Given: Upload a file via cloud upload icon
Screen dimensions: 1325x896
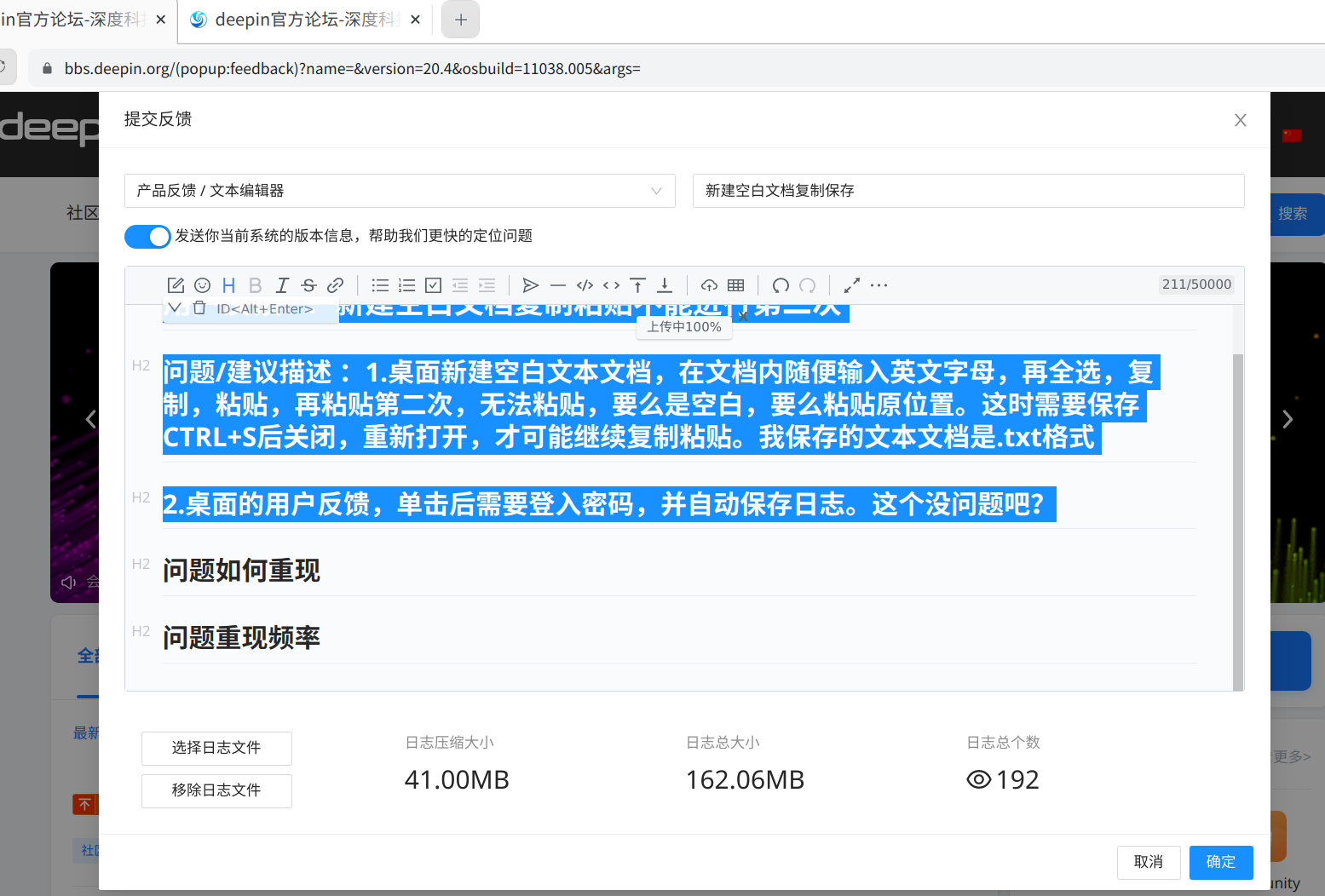Looking at the screenshot, I should click(x=709, y=285).
